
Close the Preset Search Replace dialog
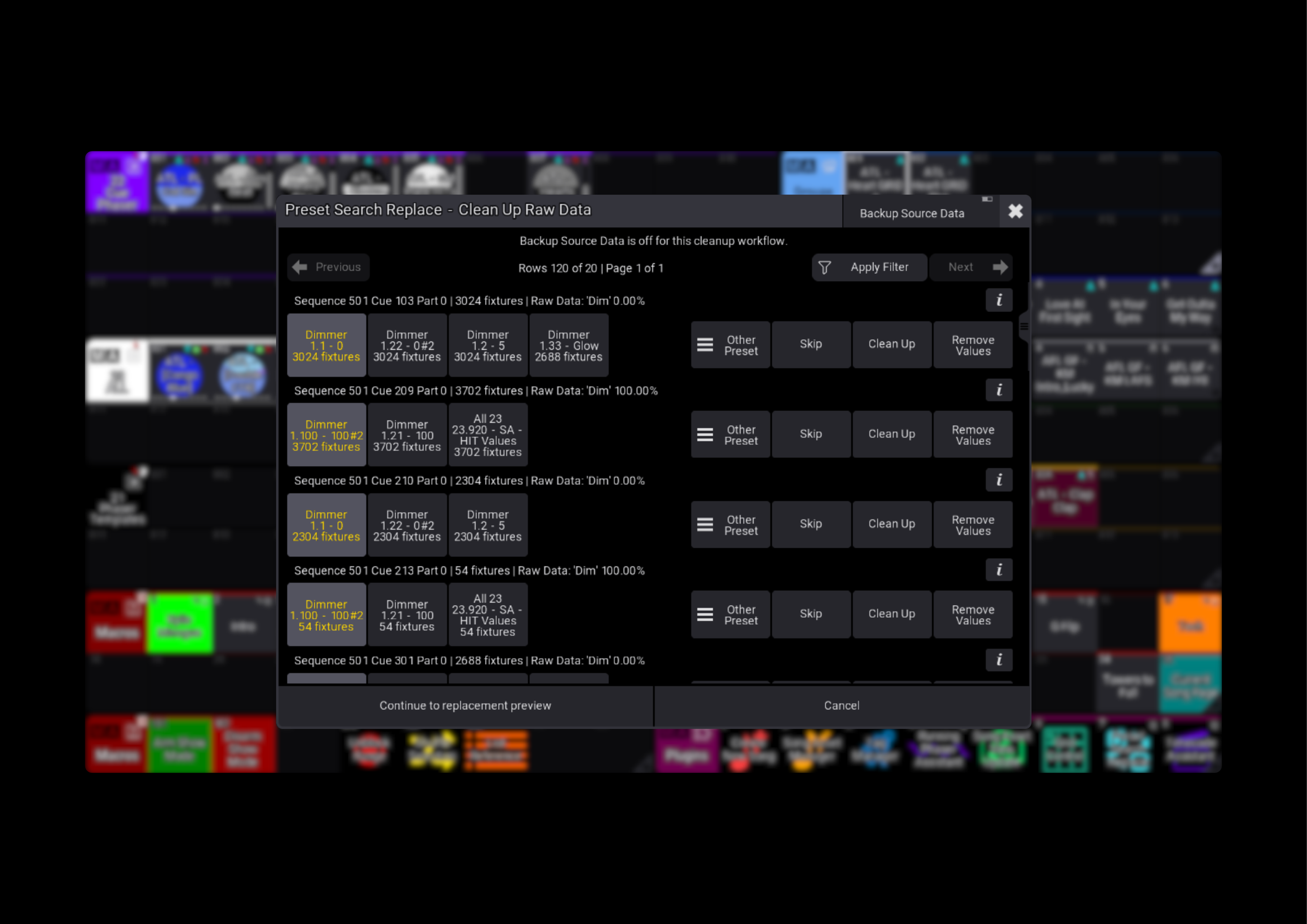coord(1015,212)
